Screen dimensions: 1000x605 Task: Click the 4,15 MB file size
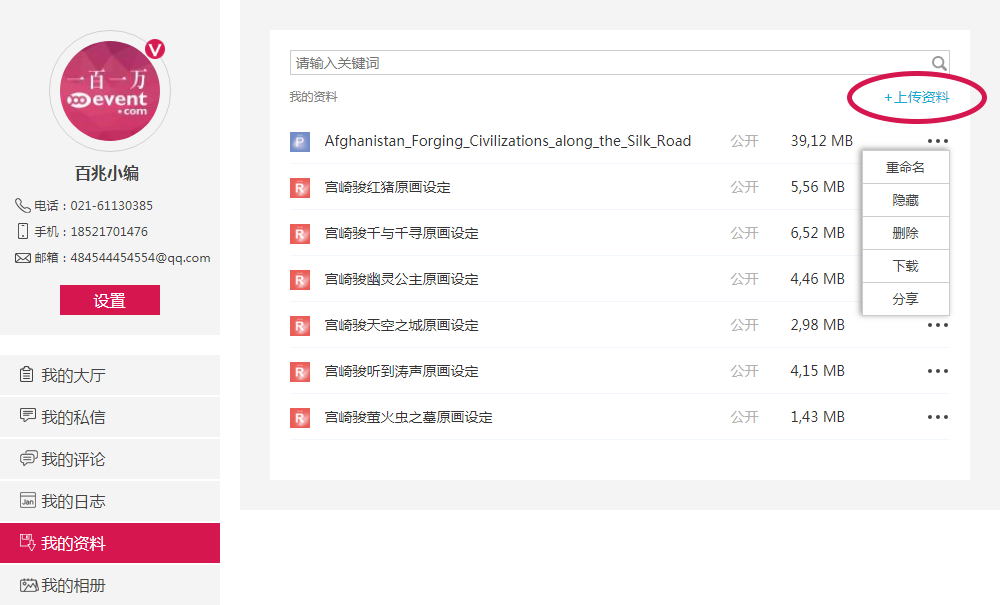818,371
